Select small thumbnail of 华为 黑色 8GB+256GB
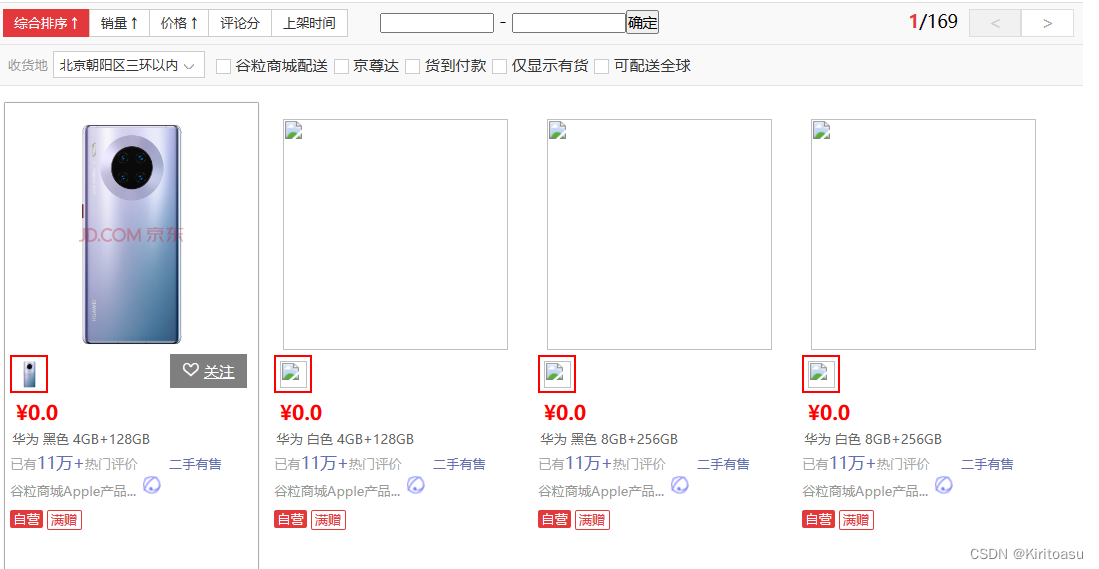 [557, 373]
